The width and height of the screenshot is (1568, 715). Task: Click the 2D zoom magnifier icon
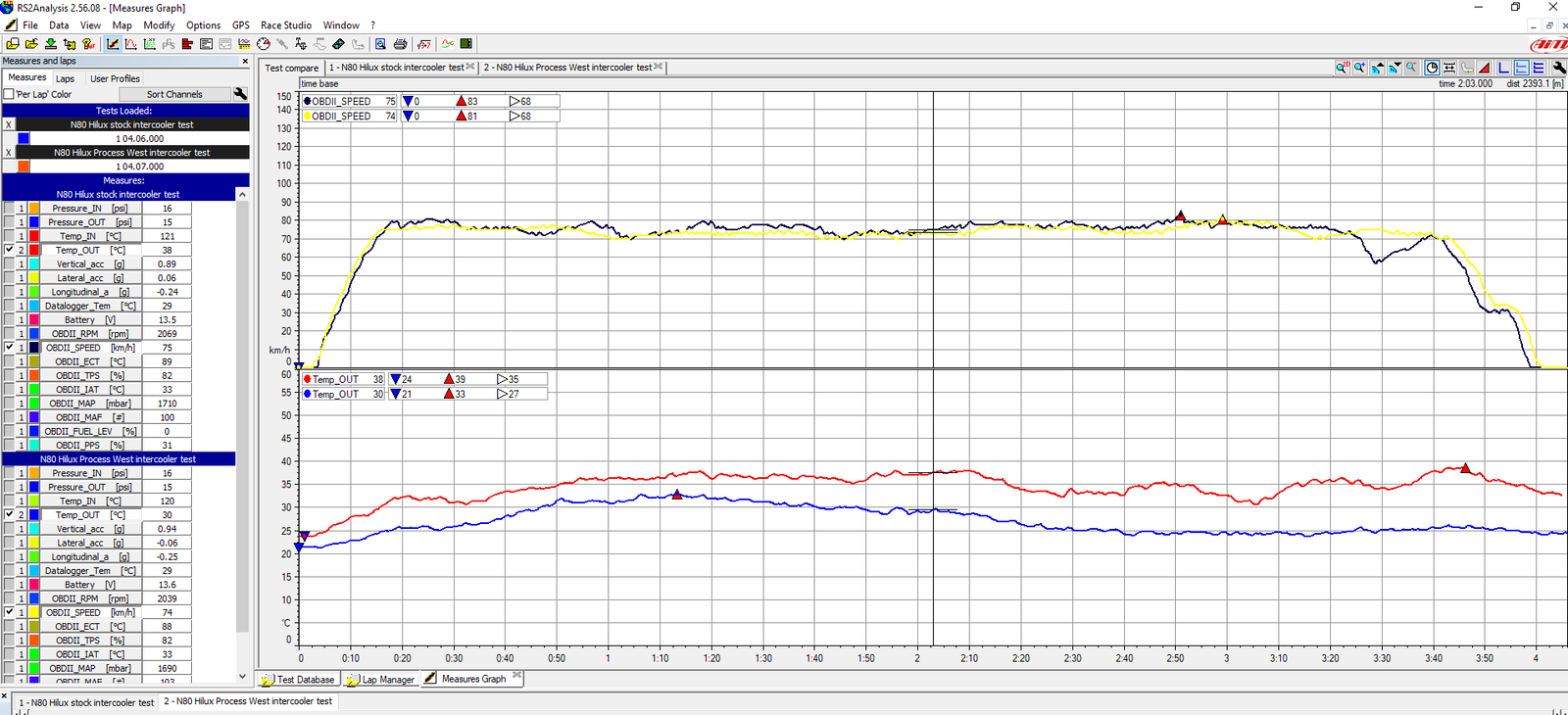[1341, 68]
